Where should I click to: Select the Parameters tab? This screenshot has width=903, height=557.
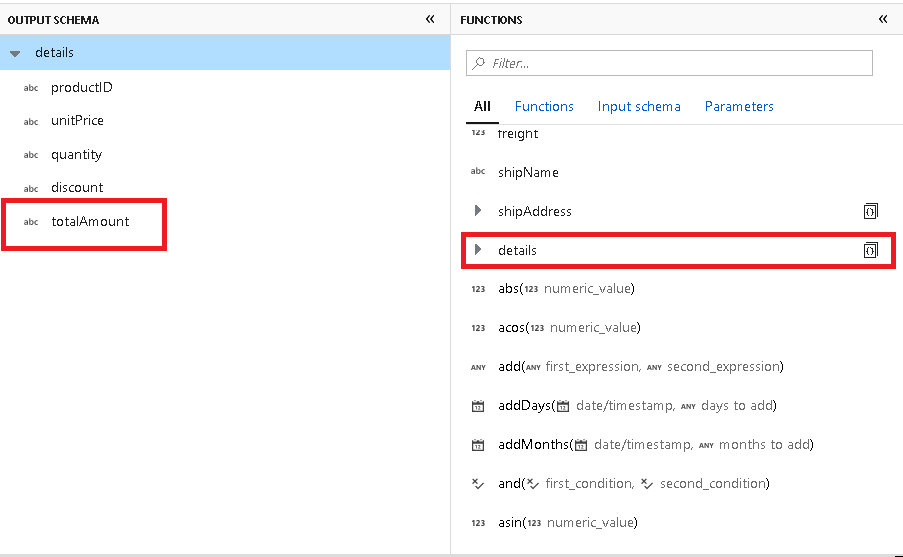tap(739, 106)
